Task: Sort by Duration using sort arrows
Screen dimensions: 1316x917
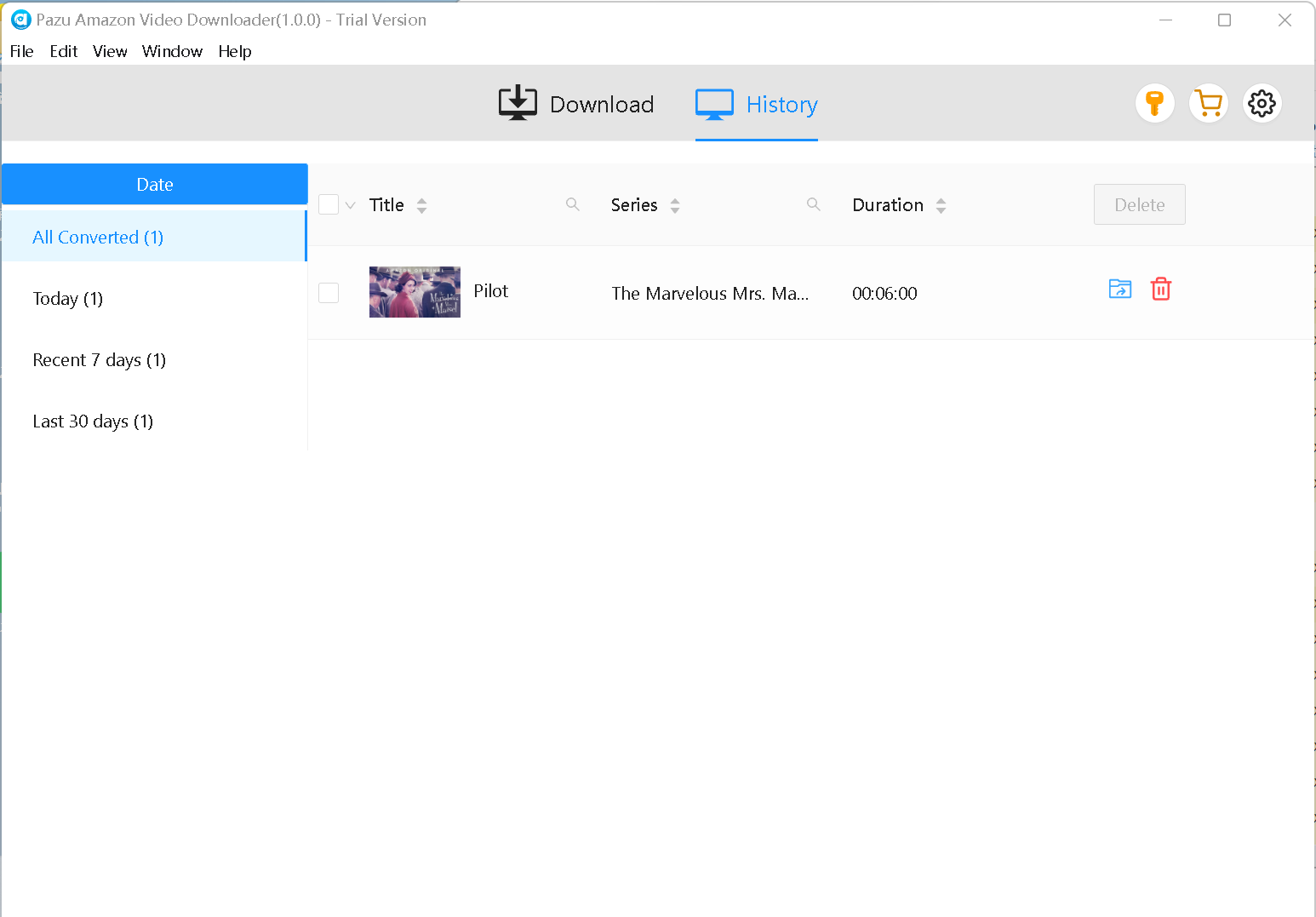Action: [941, 204]
